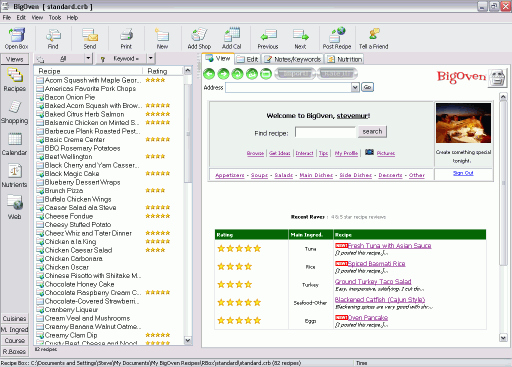Switch to the Notes/Keywords tab

[x=292, y=59]
